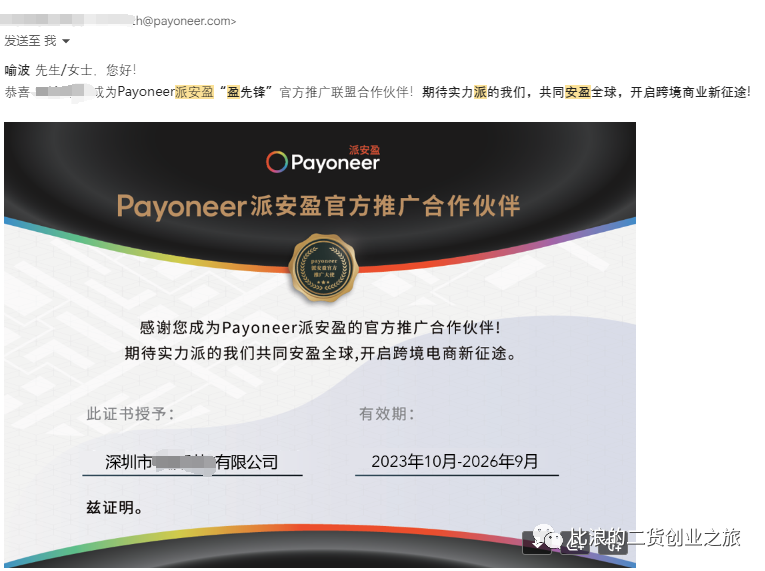Screen dimensions: 765x571
Task: Click the quoted "盈先锋" text
Action: point(246,92)
